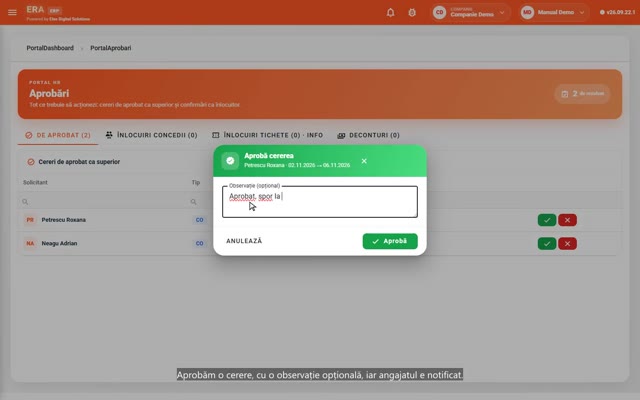The height and width of the screenshot is (400, 640).
Task: Open the notifications bell
Action: (x=390, y=13)
